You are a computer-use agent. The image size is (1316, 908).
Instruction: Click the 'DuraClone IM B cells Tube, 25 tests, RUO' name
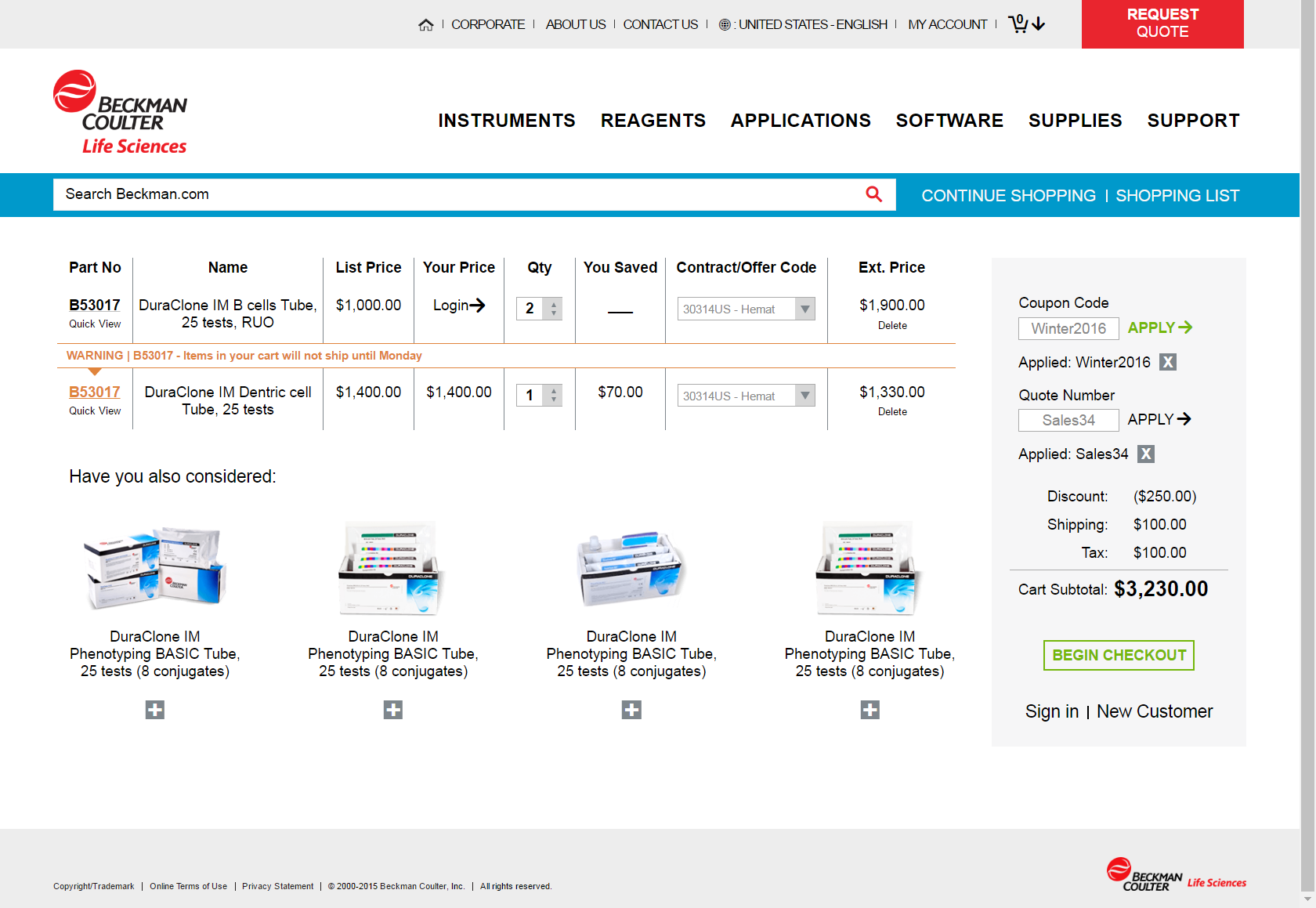click(228, 313)
